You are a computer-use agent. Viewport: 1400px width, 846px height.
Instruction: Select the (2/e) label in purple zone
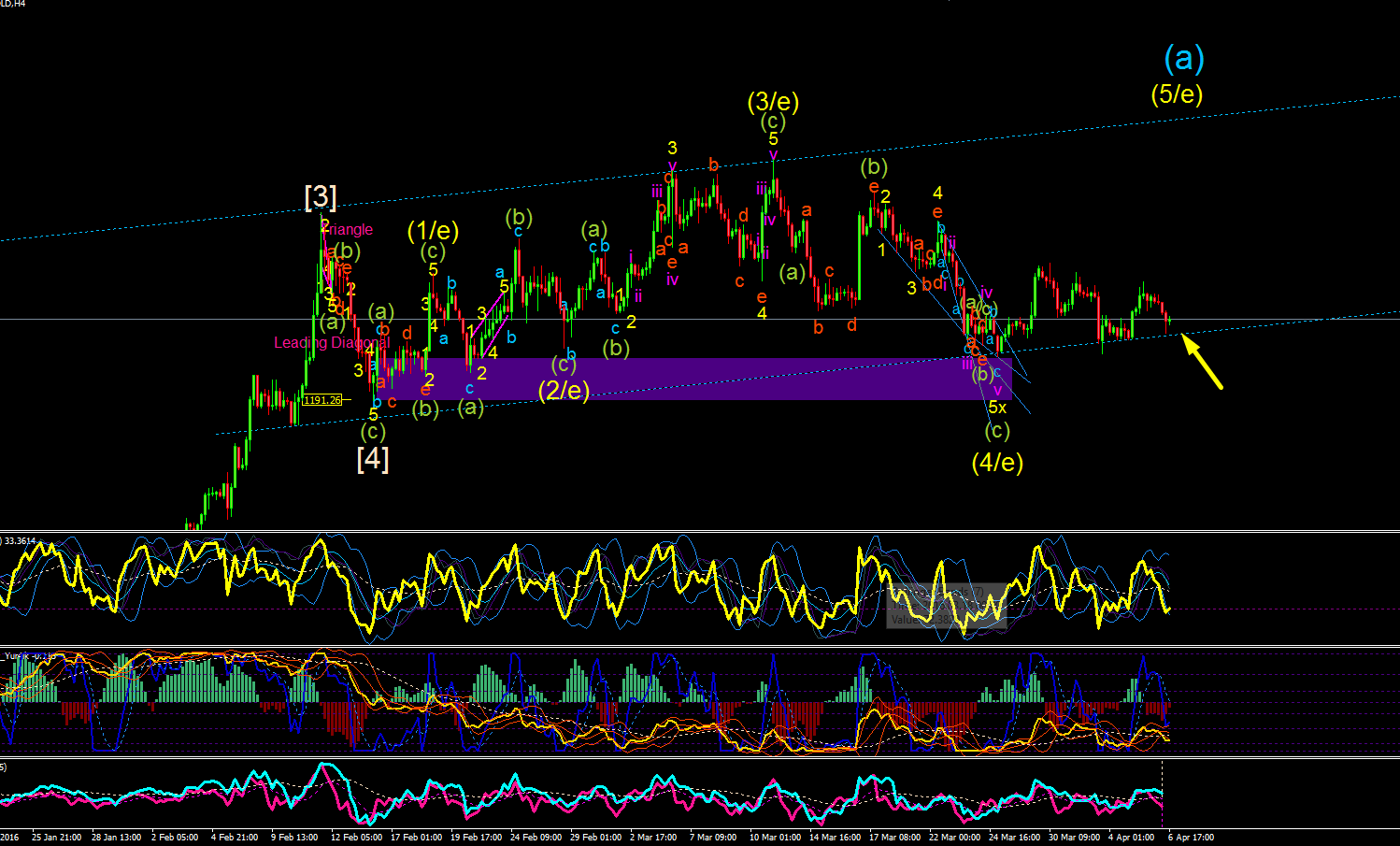(x=564, y=390)
